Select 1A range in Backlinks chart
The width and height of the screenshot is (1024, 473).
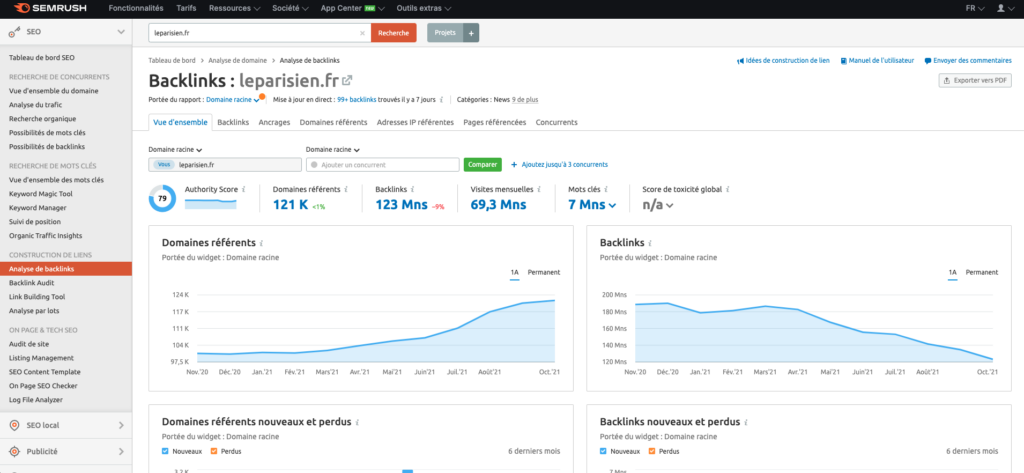[953, 272]
